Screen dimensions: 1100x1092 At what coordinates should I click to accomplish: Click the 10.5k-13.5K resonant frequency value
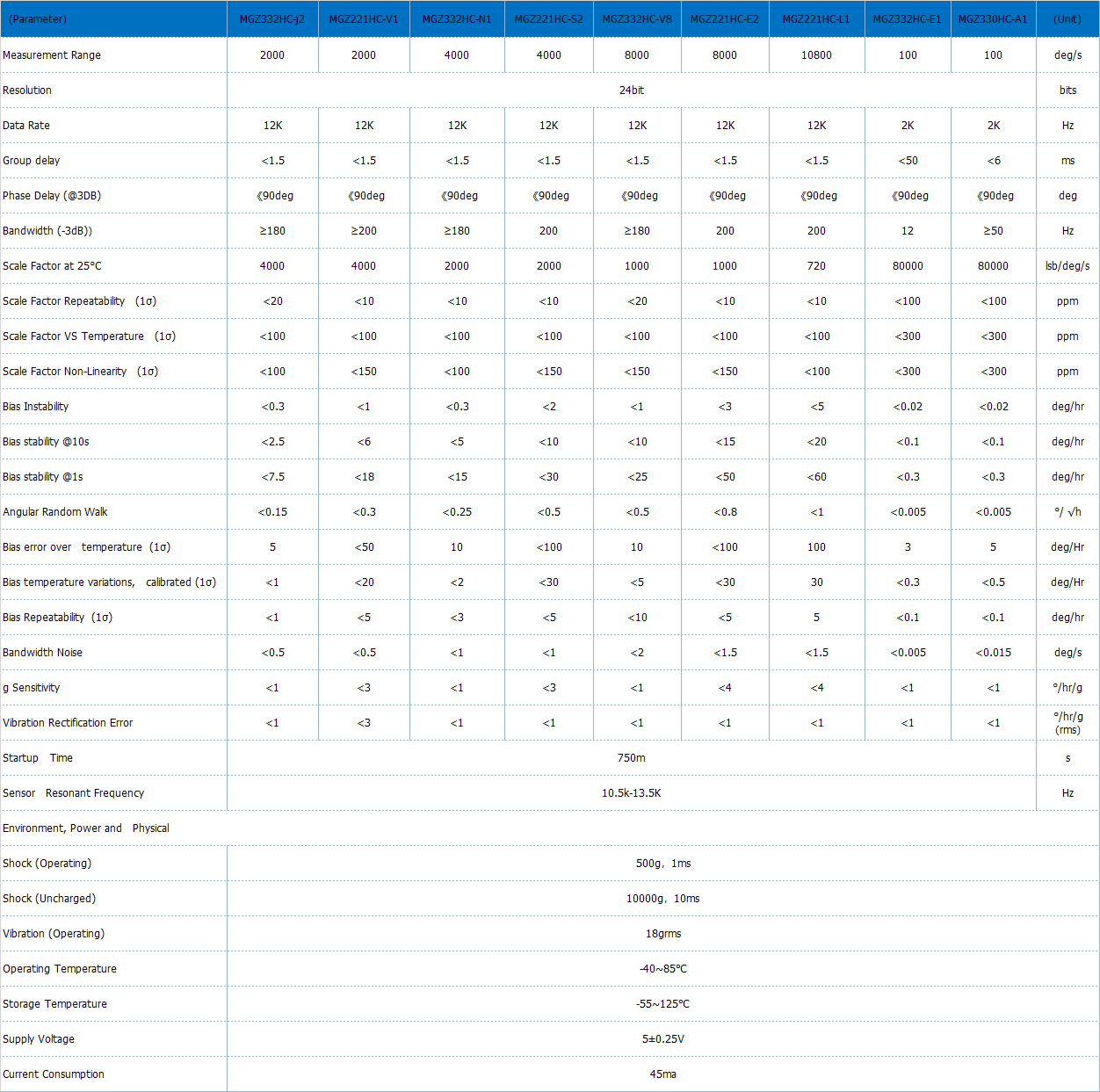coord(631,793)
